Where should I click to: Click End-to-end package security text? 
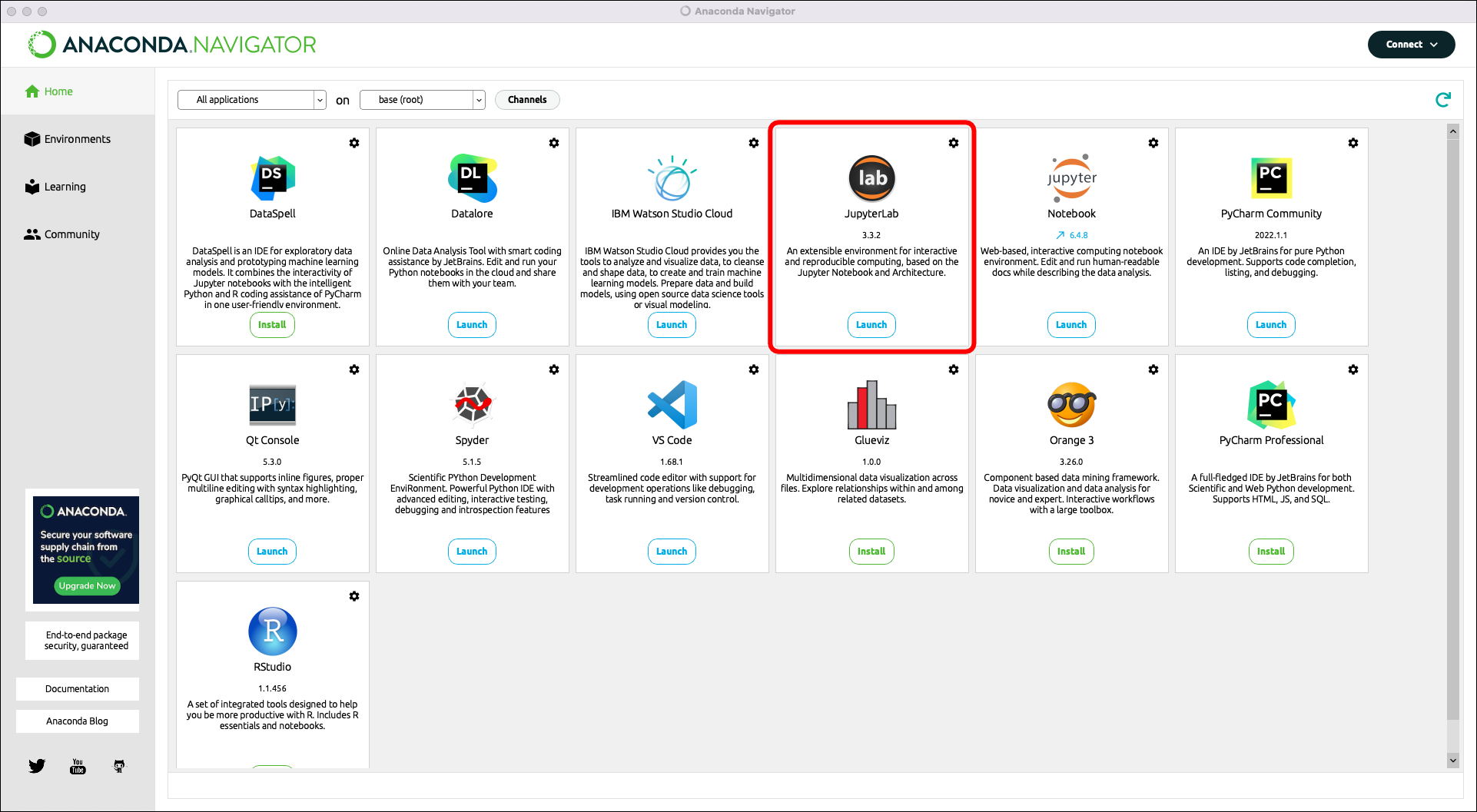[86, 641]
